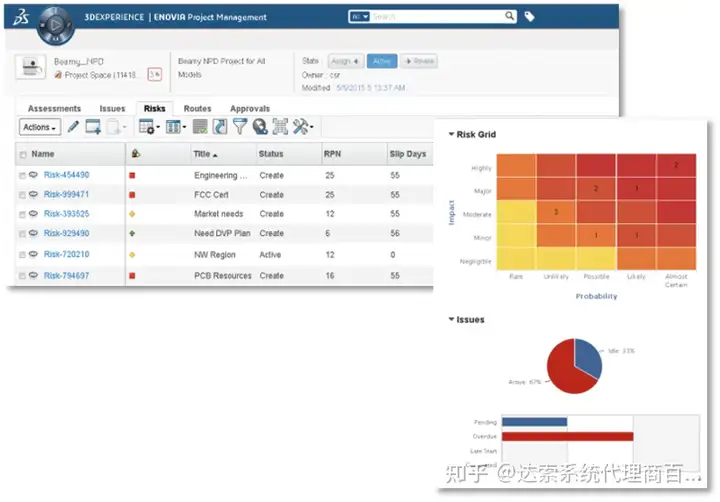The image size is (720, 502).
Task: Collapse the Risk Grid section
Action: pyautogui.click(x=452, y=134)
